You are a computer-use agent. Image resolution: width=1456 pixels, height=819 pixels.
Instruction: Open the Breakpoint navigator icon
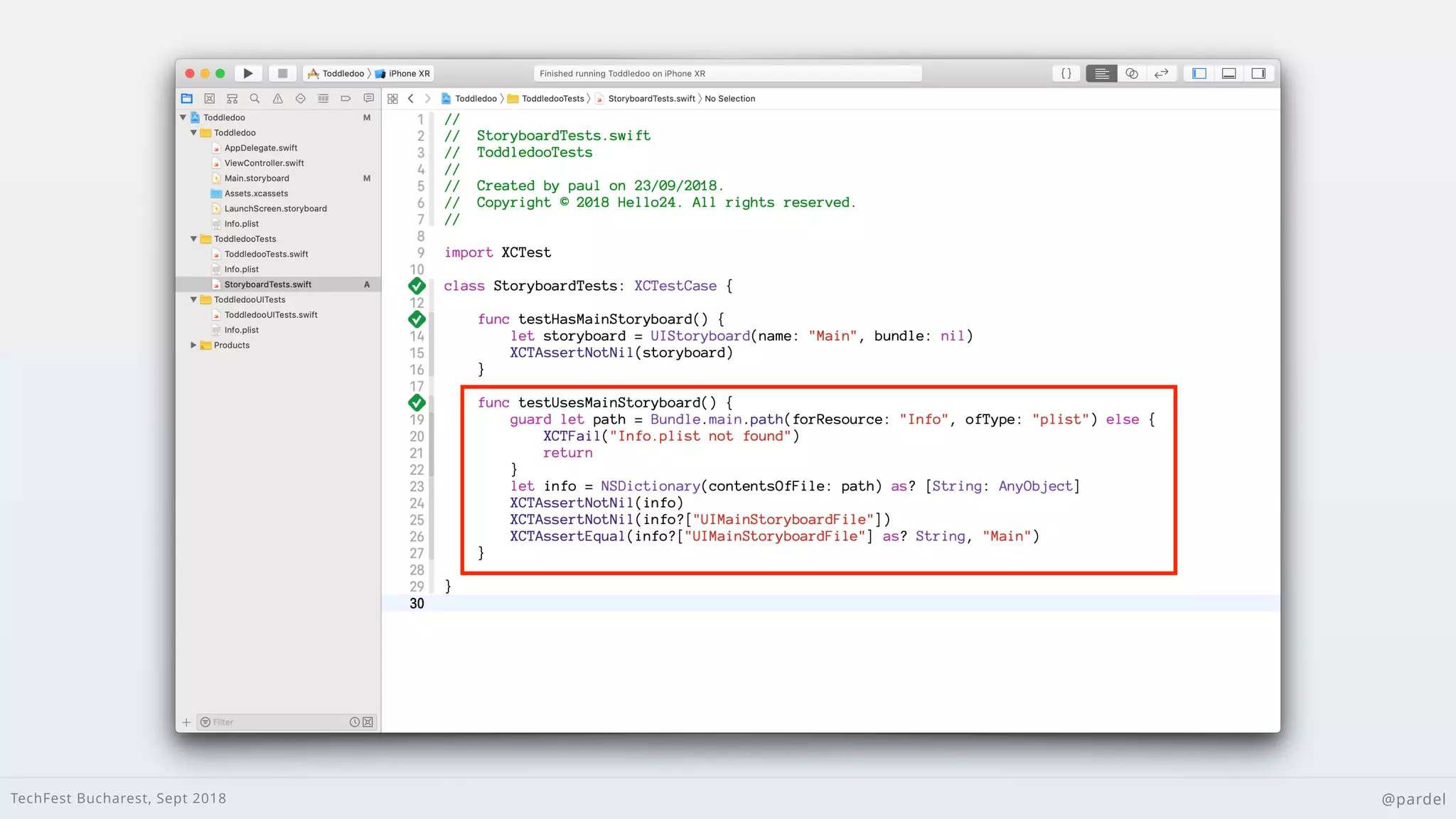[x=346, y=99]
